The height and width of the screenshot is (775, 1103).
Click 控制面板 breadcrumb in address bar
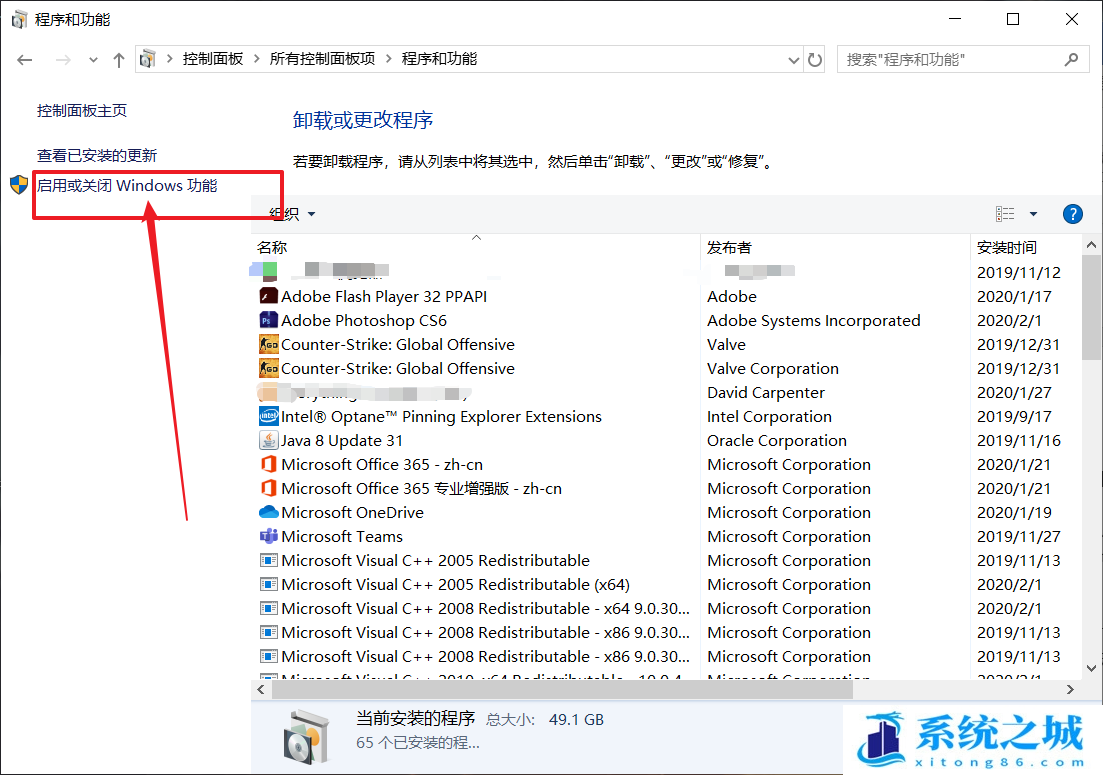213,59
